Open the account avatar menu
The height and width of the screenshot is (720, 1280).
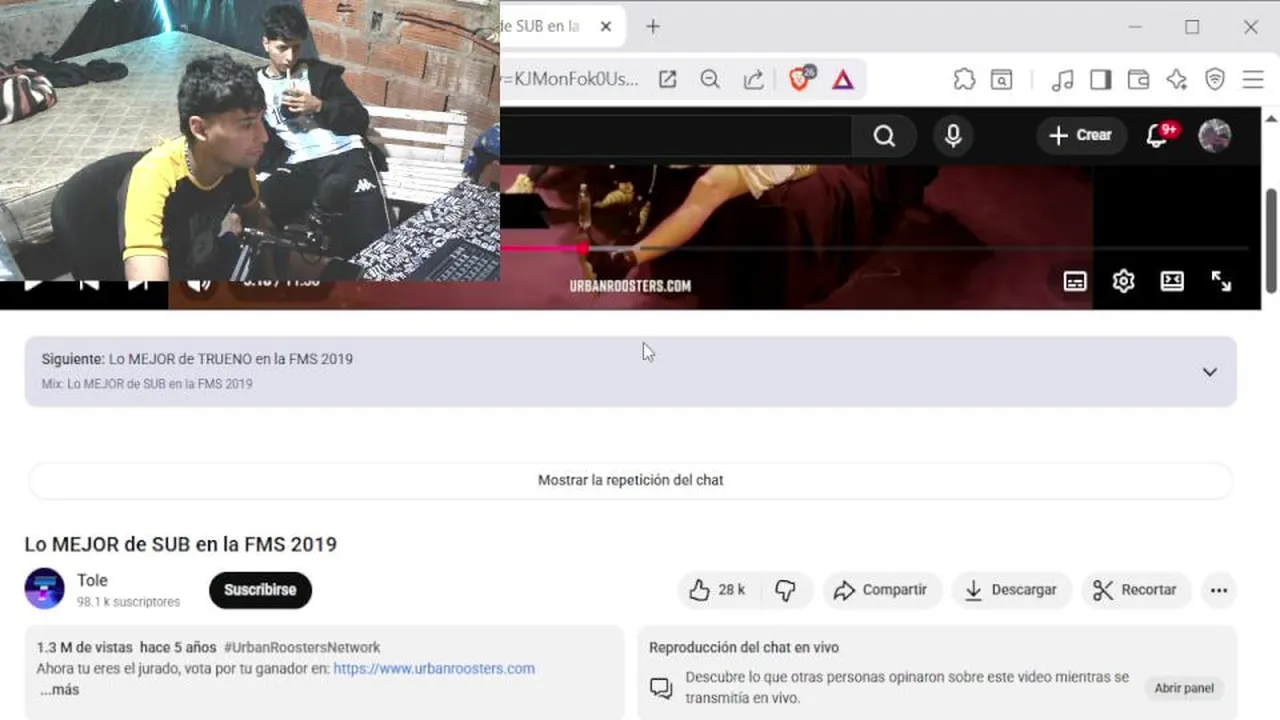point(1214,135)
